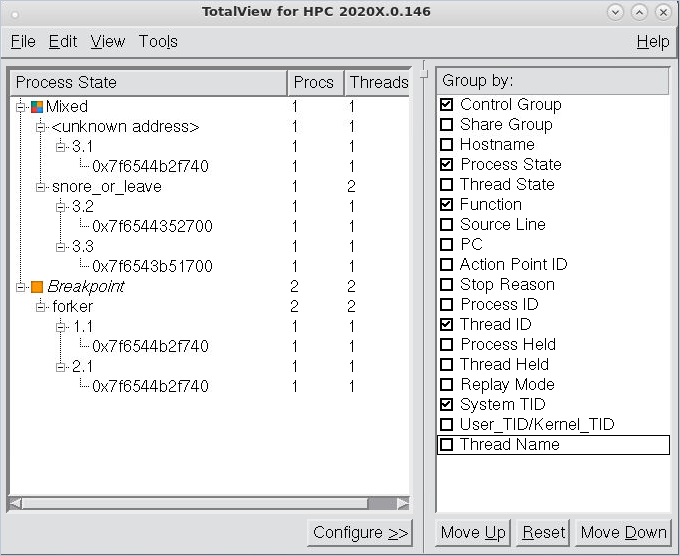Open the Tools menu
The width and height of the screenshot is (680, 556).
(158, 41)
